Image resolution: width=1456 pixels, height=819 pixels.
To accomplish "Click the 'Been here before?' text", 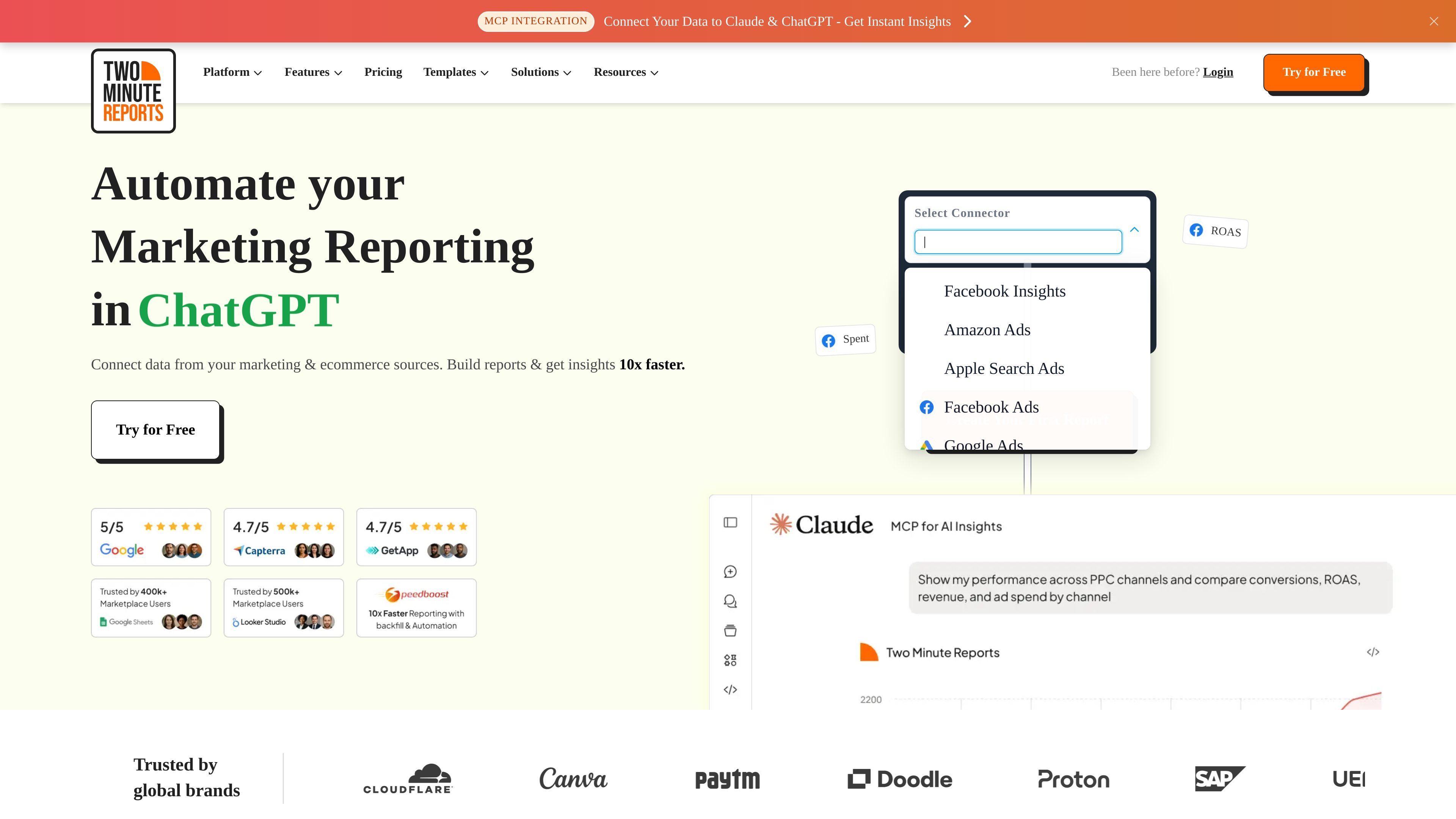I will tap(1155, 72).
